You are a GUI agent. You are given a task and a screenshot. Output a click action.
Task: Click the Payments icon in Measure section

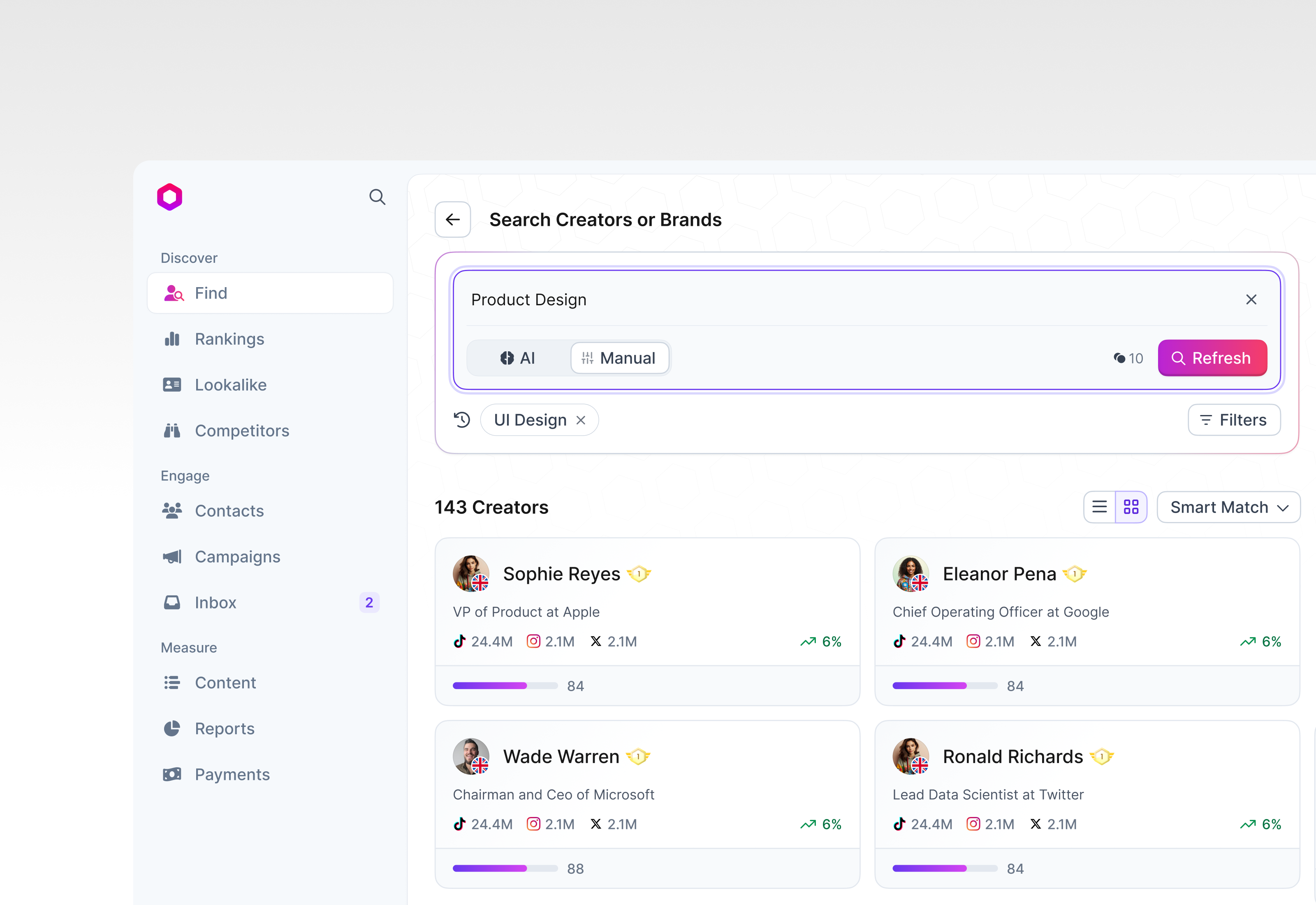click(172, 774)
